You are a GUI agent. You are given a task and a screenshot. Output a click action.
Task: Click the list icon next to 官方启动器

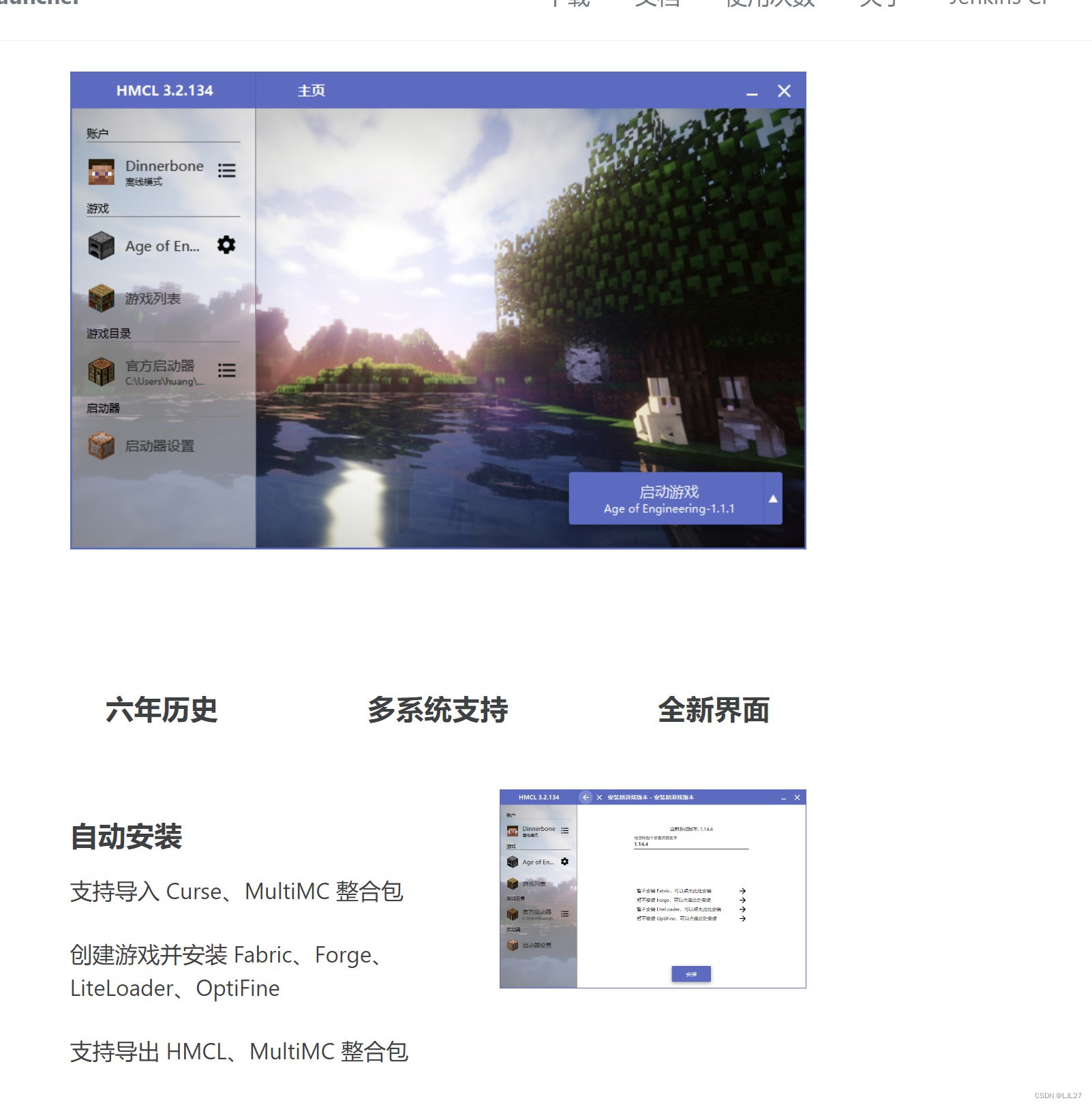point(227,372)
